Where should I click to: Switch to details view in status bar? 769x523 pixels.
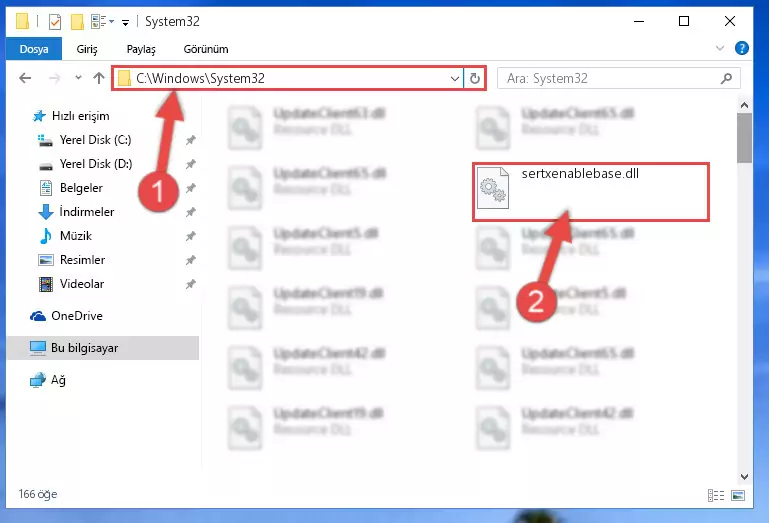tap(716, 496)
